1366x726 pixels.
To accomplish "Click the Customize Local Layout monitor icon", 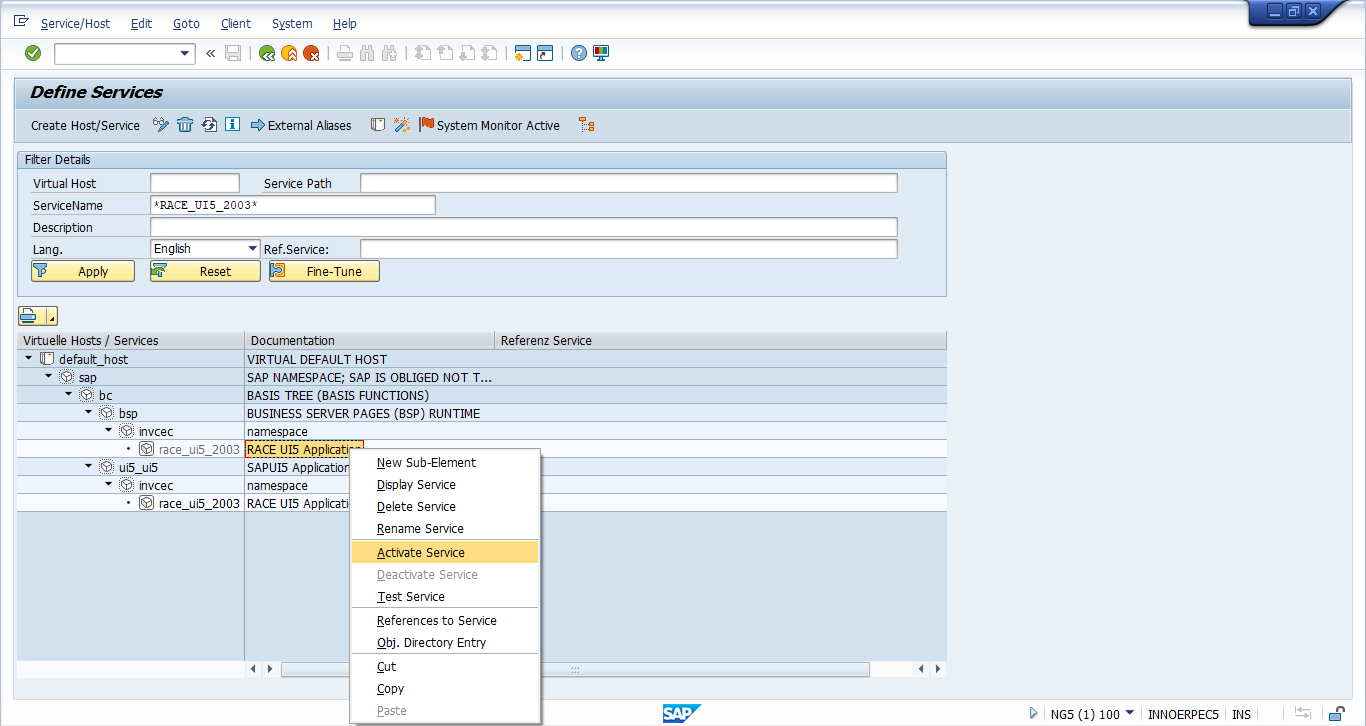I will 601,53.
